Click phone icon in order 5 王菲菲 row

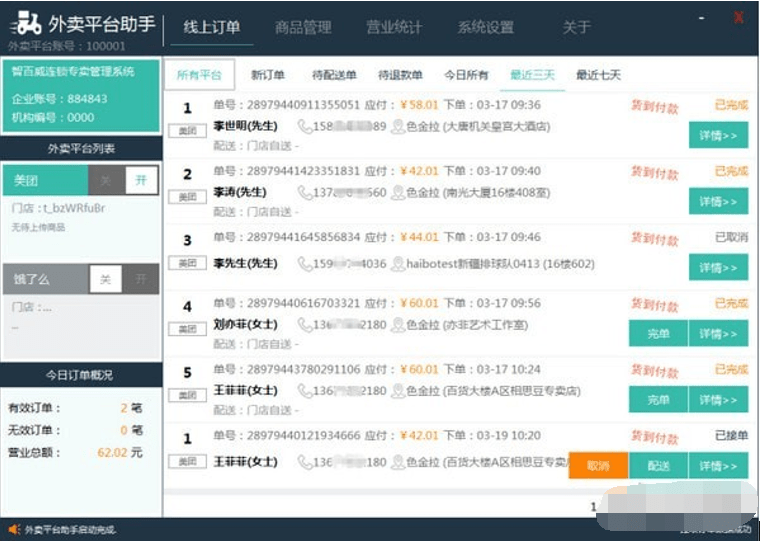[305, 391]
